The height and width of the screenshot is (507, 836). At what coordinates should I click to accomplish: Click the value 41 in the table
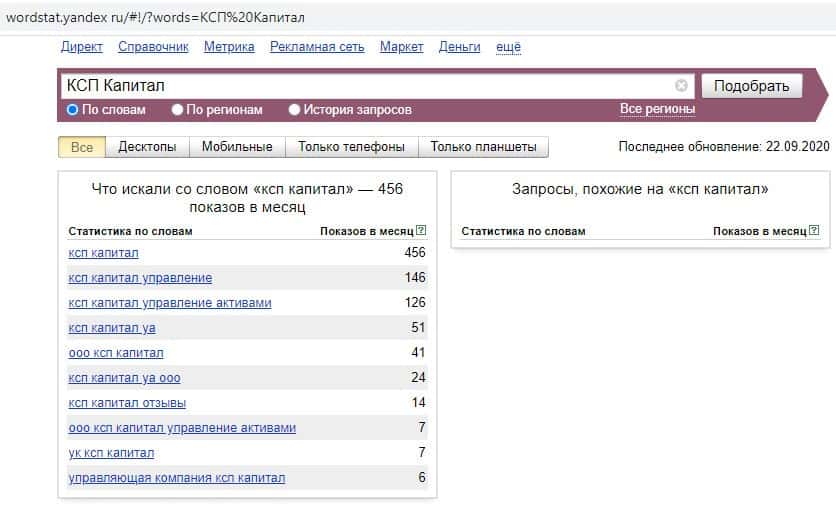(418, 352)
